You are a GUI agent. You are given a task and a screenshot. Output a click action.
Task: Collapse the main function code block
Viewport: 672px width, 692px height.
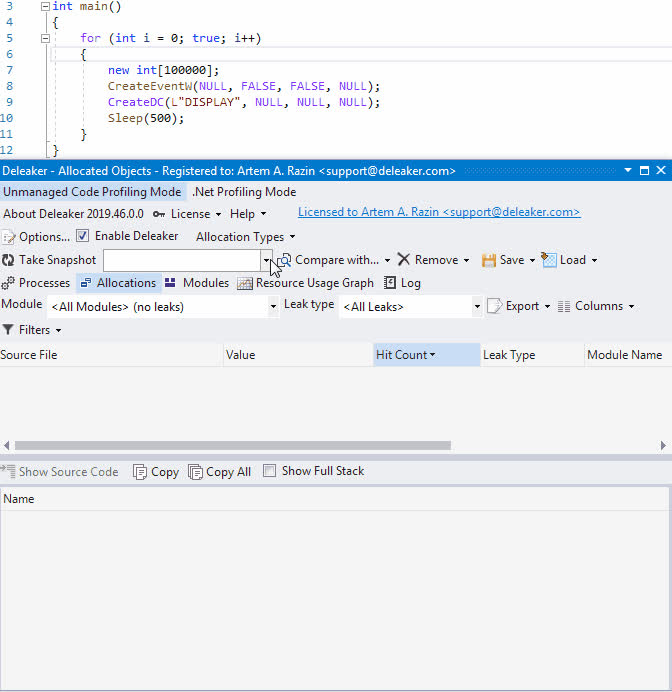[x=45, y=6]
